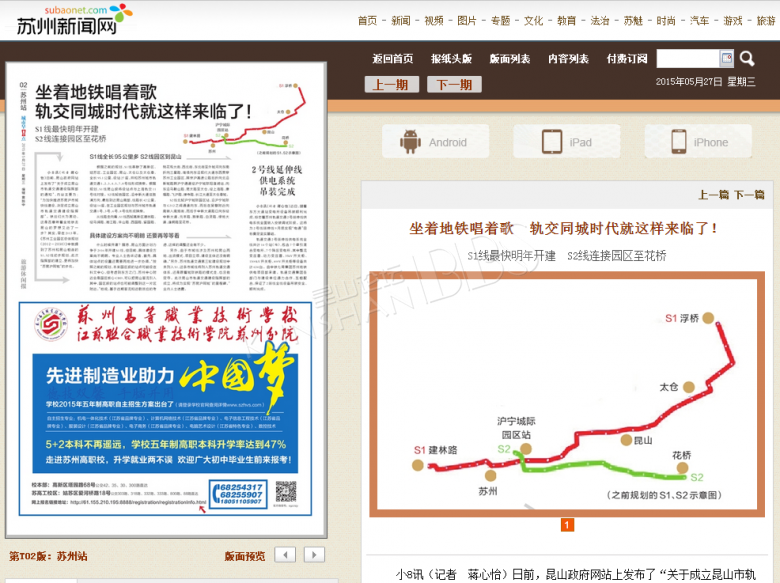This screenshot has width=780, height=583.
Task: Open the S1/S2 metro route map image
Action: pyautogui.click(x=567, y=394)
